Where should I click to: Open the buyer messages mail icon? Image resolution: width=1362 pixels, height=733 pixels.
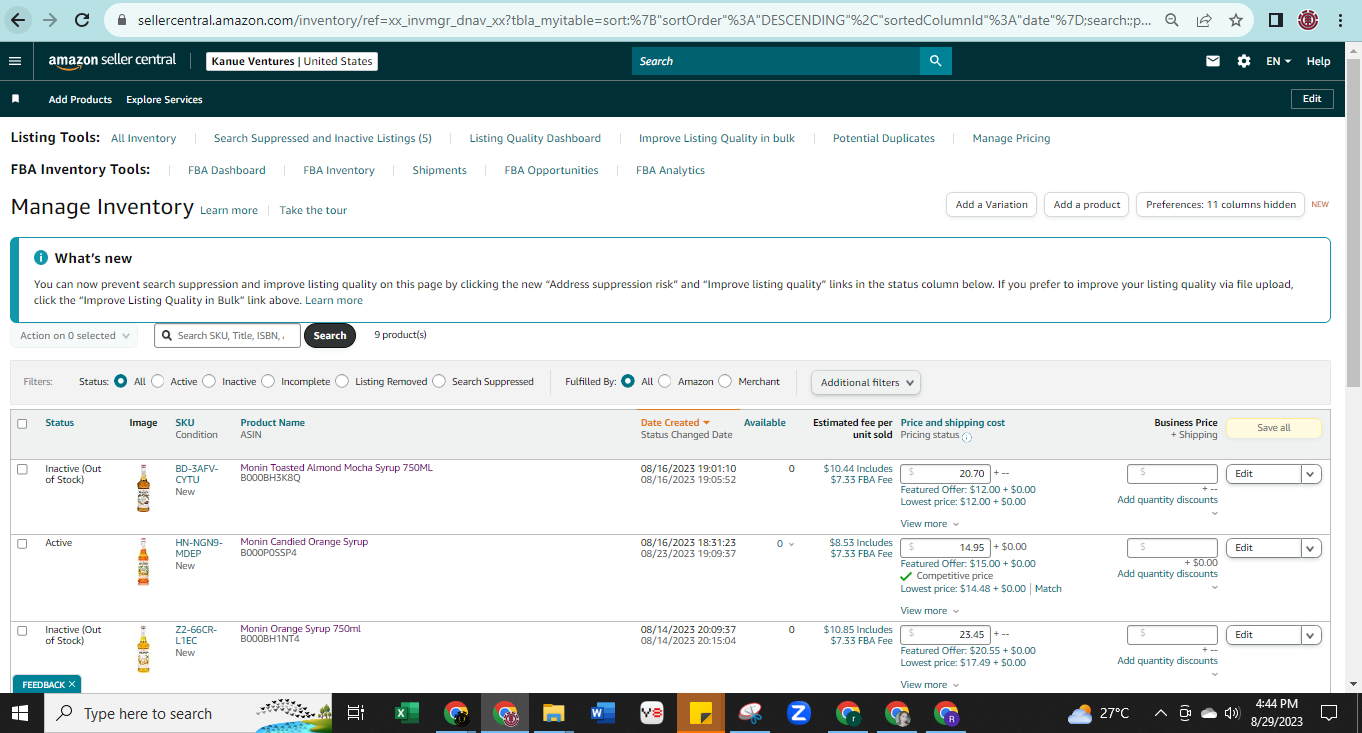point(1213,61)
